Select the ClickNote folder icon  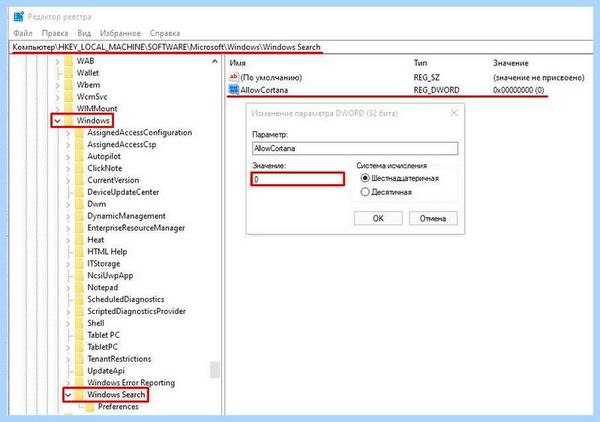(79, 168)
